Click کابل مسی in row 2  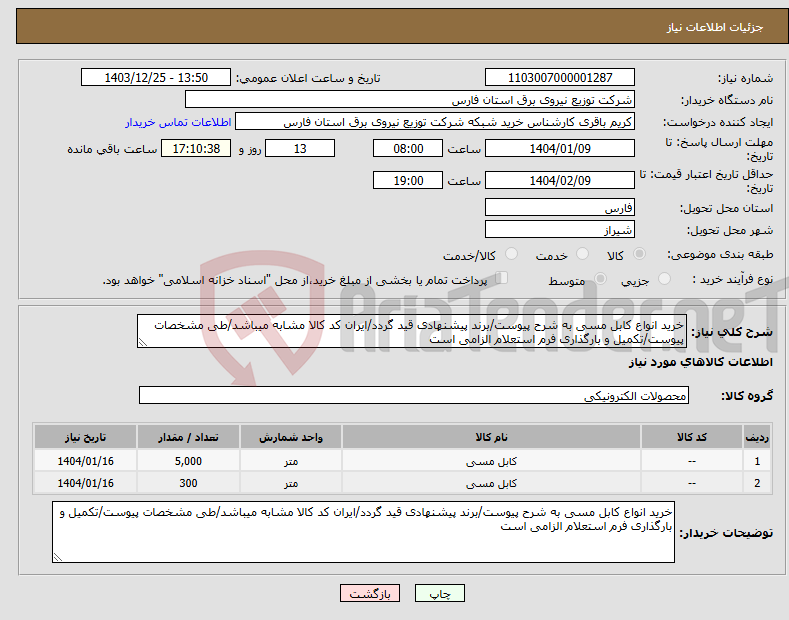(491, 483)
